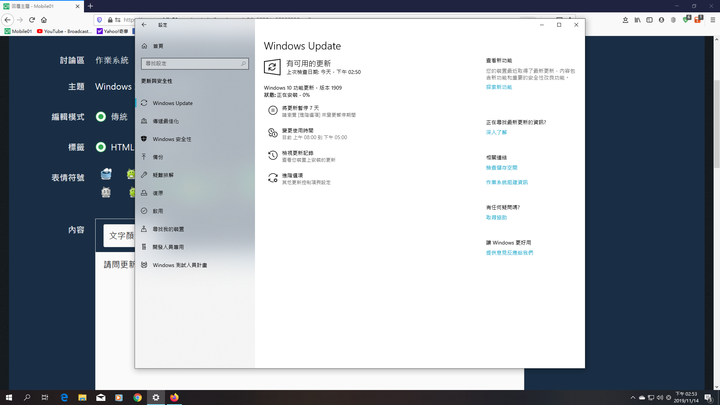
Task: Open Delivery Optimization (傳遞最佳化) in sidebar
Action: (x=165, y=121)
